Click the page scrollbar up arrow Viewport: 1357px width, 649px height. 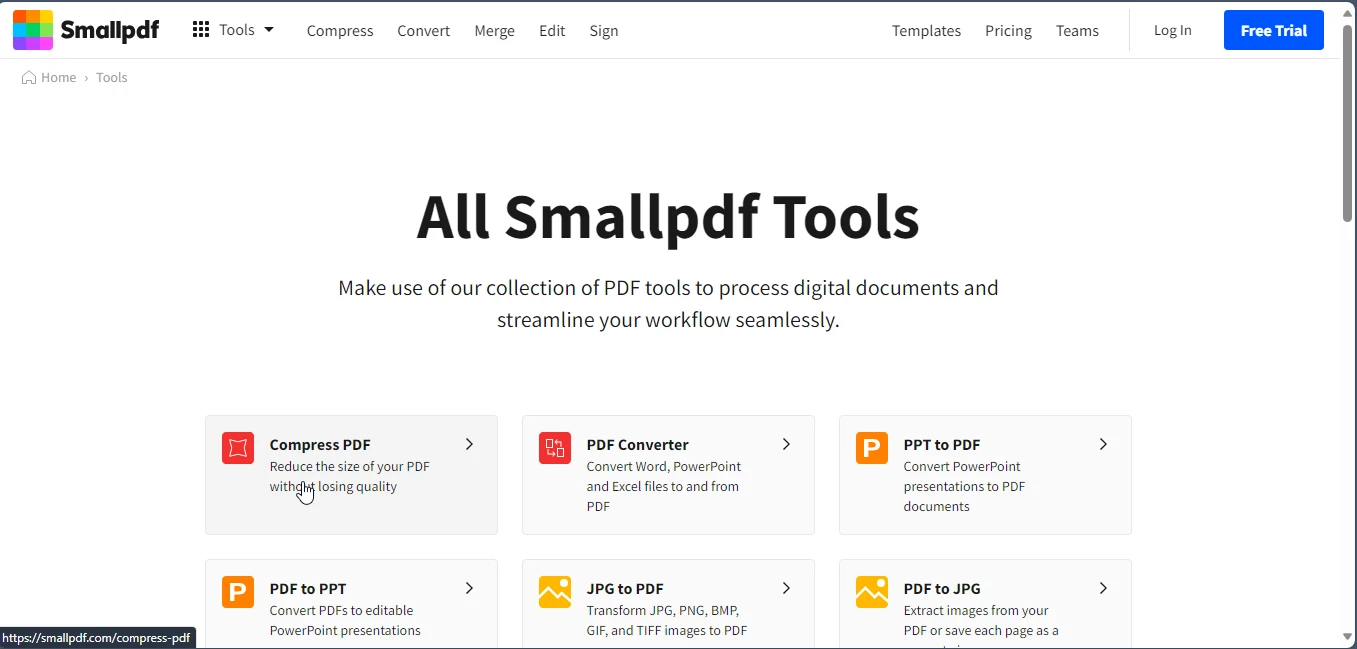pyautogui.click(x=1348, y=12)
